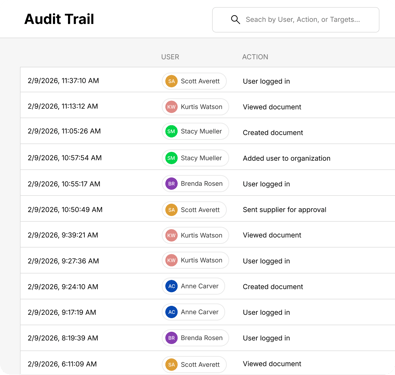This screenshot has height=375, width=395.
Task: Click 'Viewed document' at 9:39:21 AM
Action: pyautogui.click(x=272, y=235)
